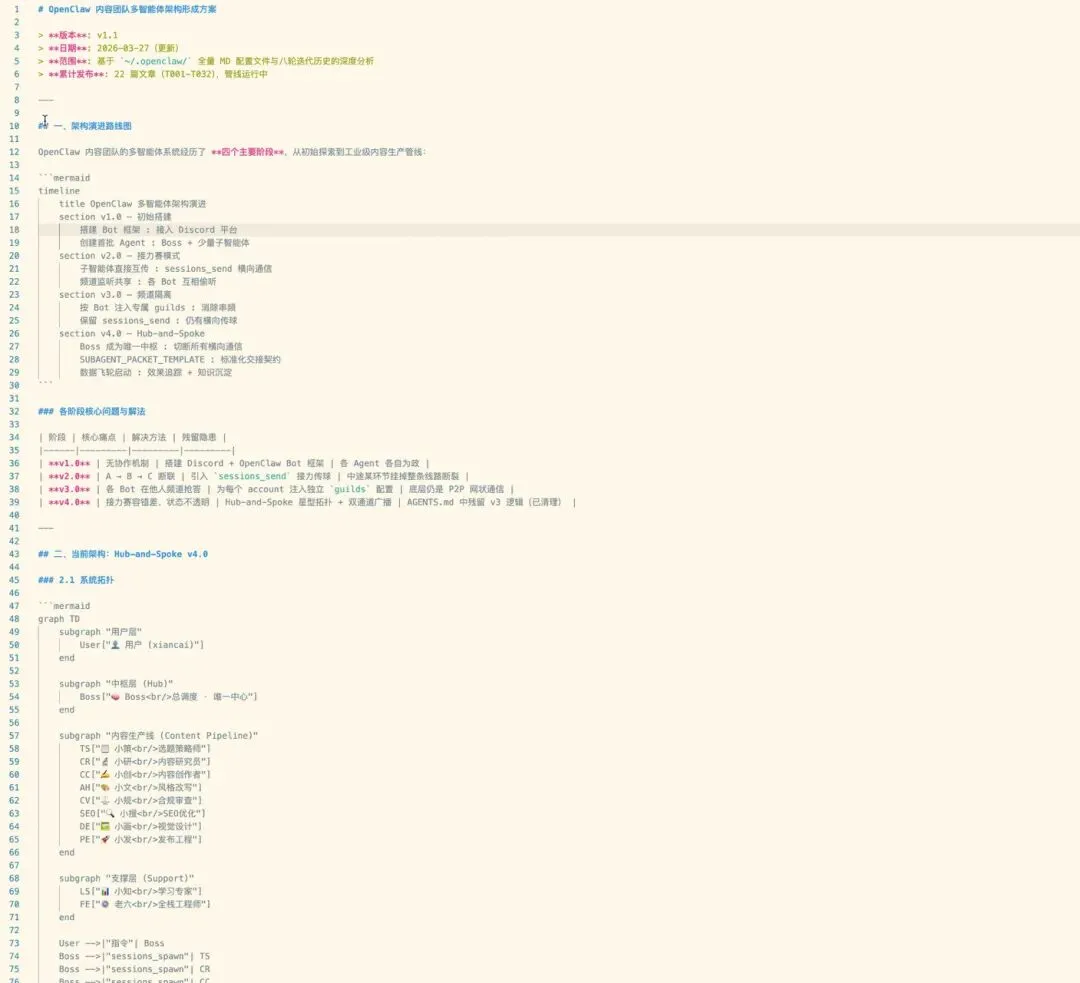Click the bold phrase "四个主要阶段" on line 12
Screen dimensions: 1080x983
pyautogui.click(x=247, y=152)
